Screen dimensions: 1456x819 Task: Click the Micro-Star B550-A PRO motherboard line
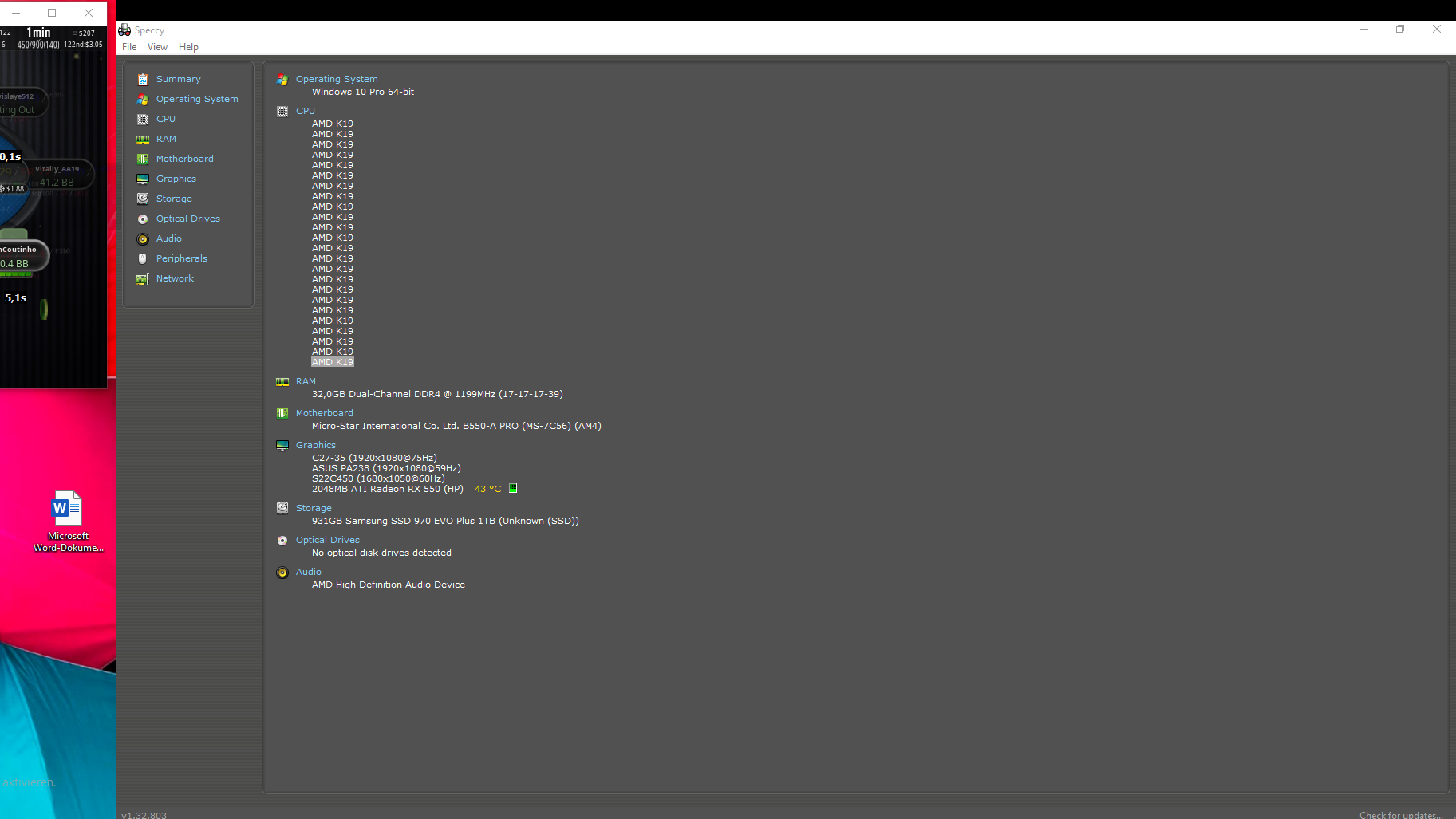(456, 426)
